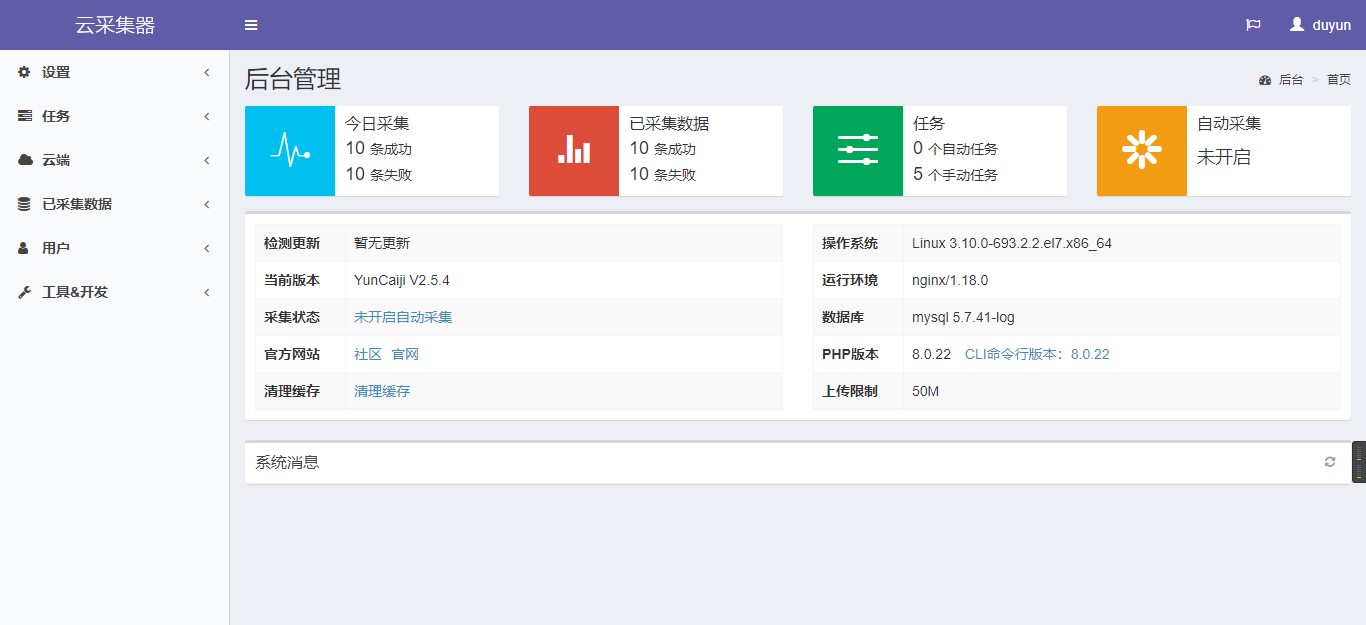1366x625 pixels.
Task: Expand the 用户 sidebar menu chevron
Action: 207,248
